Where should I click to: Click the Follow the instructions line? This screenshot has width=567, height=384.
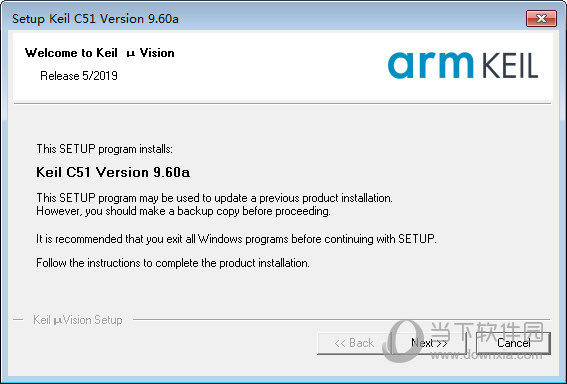point(173,263)
